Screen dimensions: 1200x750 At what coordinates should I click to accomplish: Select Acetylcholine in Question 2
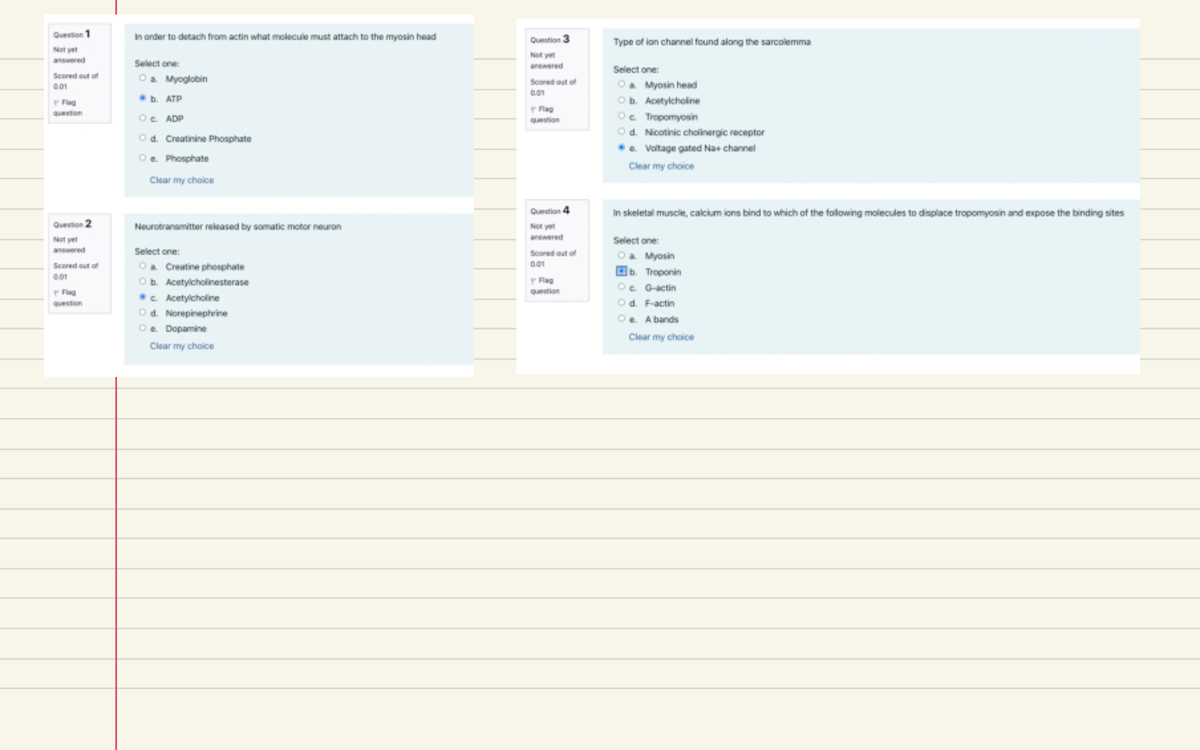point(143,298)
